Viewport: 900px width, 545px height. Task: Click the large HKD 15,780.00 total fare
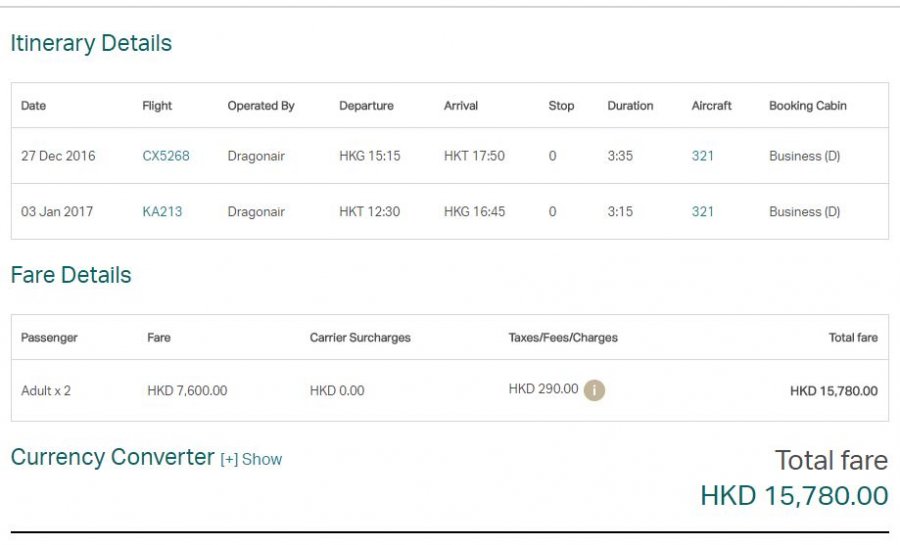794,496
